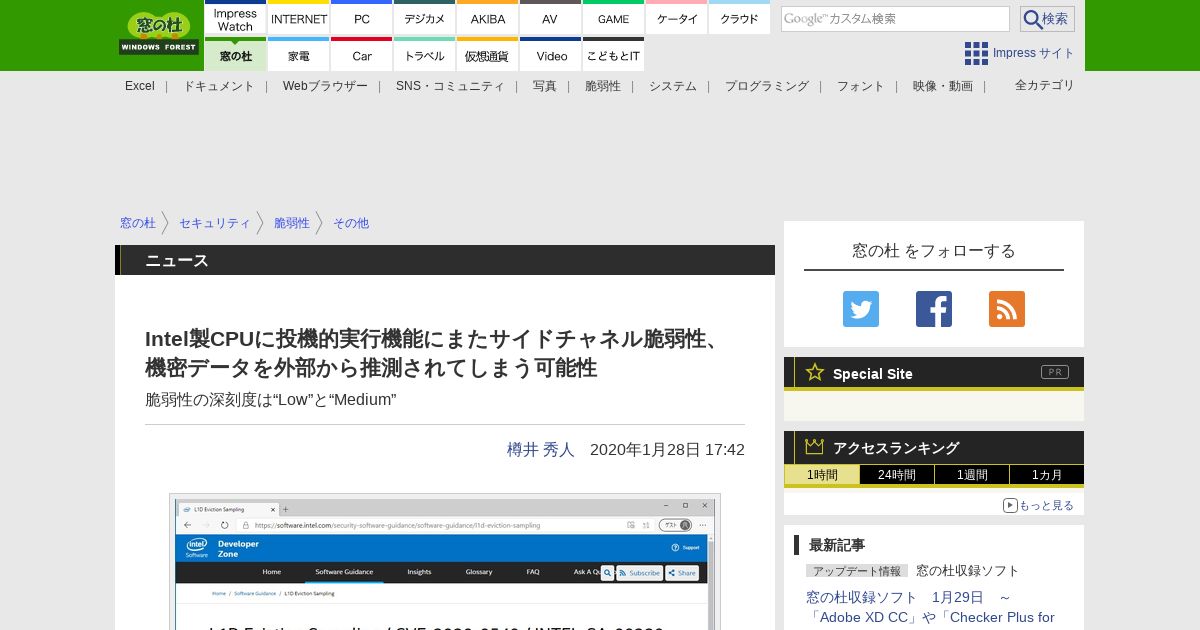The width and height of the screenshot is (1200, 630).
Task: Open the トラベル site tab
Action: click(425, 55)
